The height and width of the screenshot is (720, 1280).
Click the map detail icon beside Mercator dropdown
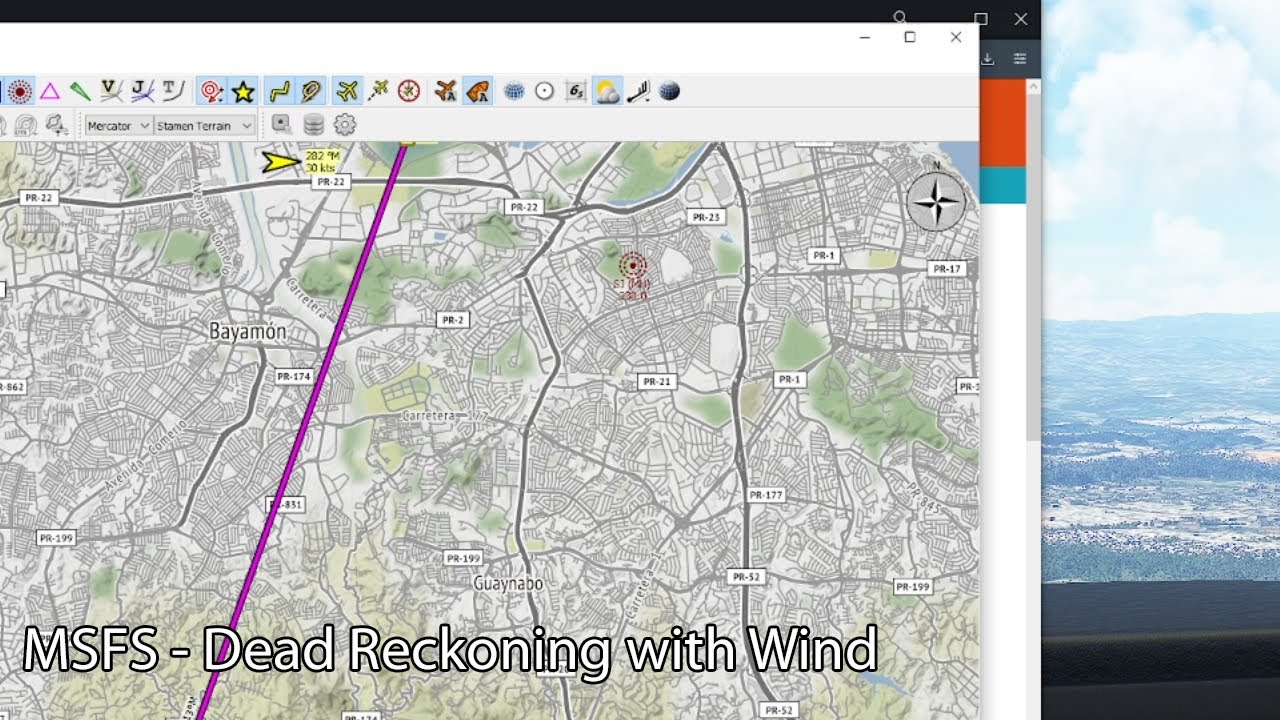(x=57, y=125)
